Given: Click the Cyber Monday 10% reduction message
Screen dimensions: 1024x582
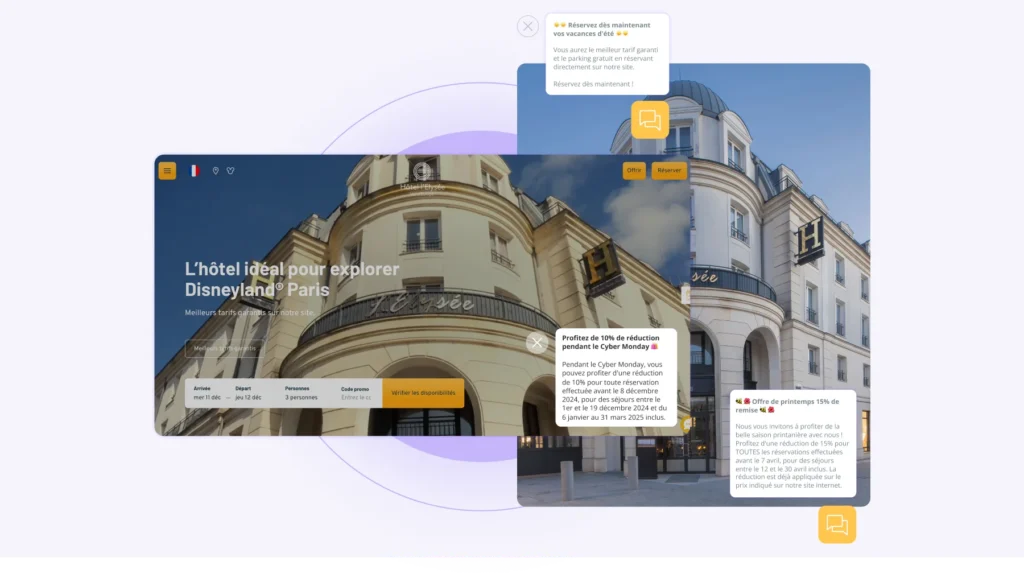Looking at the screenshot, I should (615, 378).
